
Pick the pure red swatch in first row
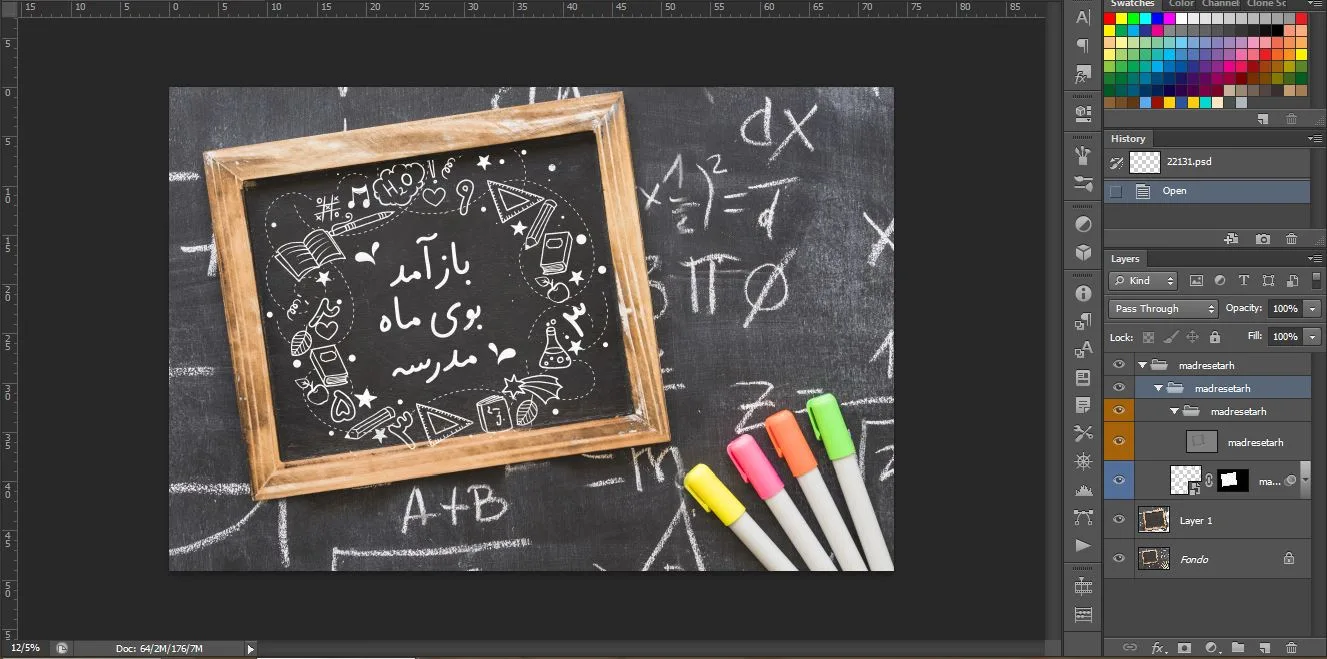(1110, 18)
